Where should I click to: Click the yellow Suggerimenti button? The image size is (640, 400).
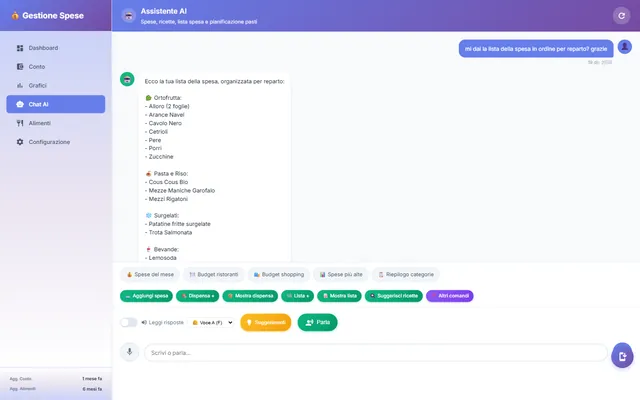pos(266,322)
